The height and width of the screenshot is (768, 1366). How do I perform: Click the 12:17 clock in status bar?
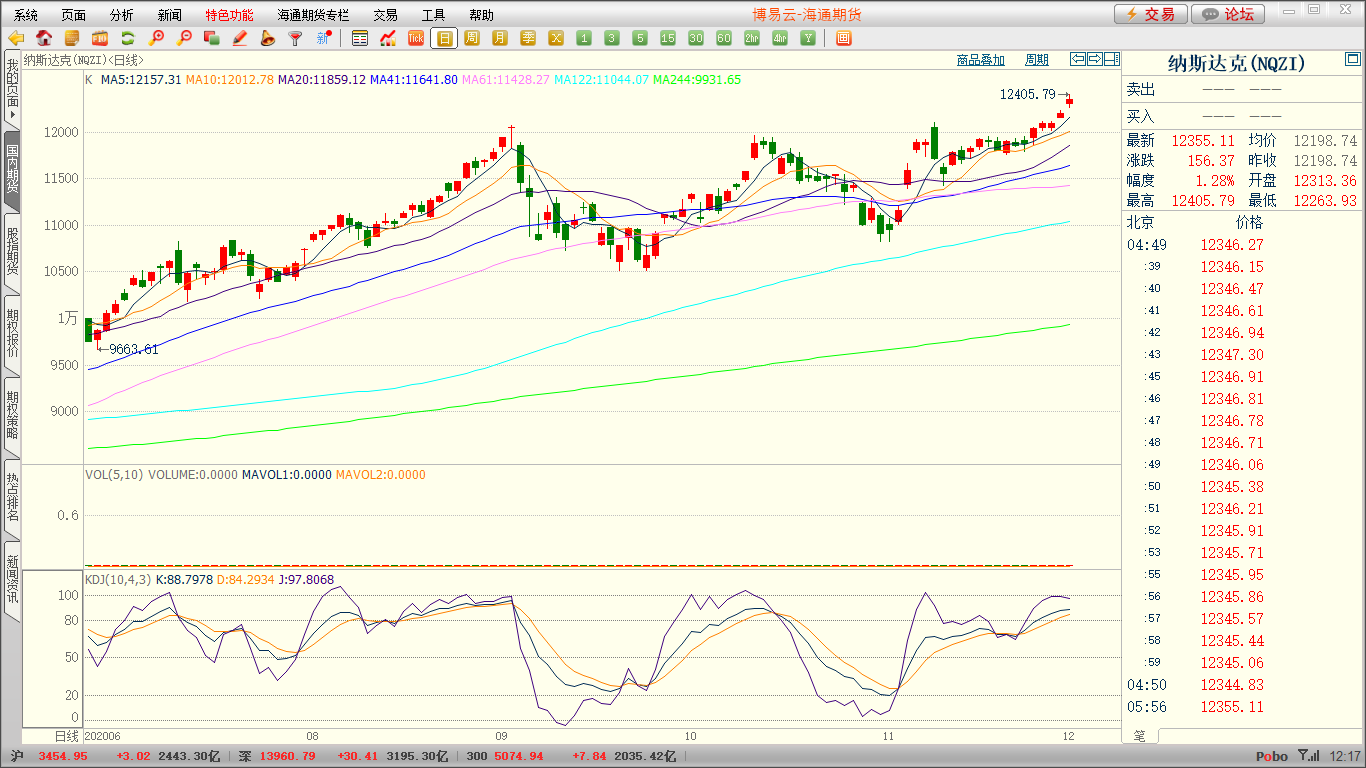[1345, 757]
